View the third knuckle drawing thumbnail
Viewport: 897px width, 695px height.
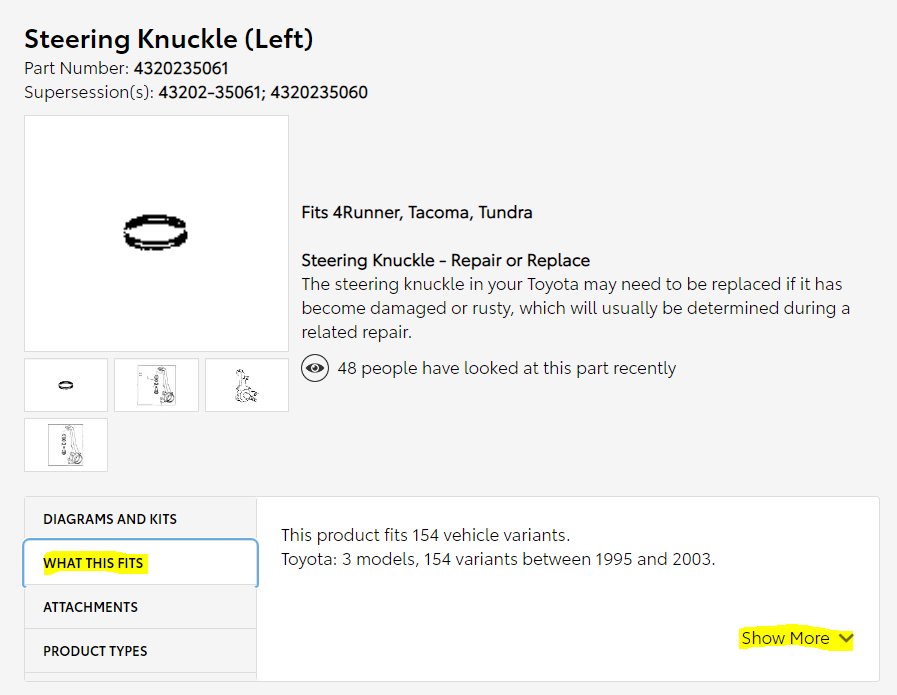[247, 385]
